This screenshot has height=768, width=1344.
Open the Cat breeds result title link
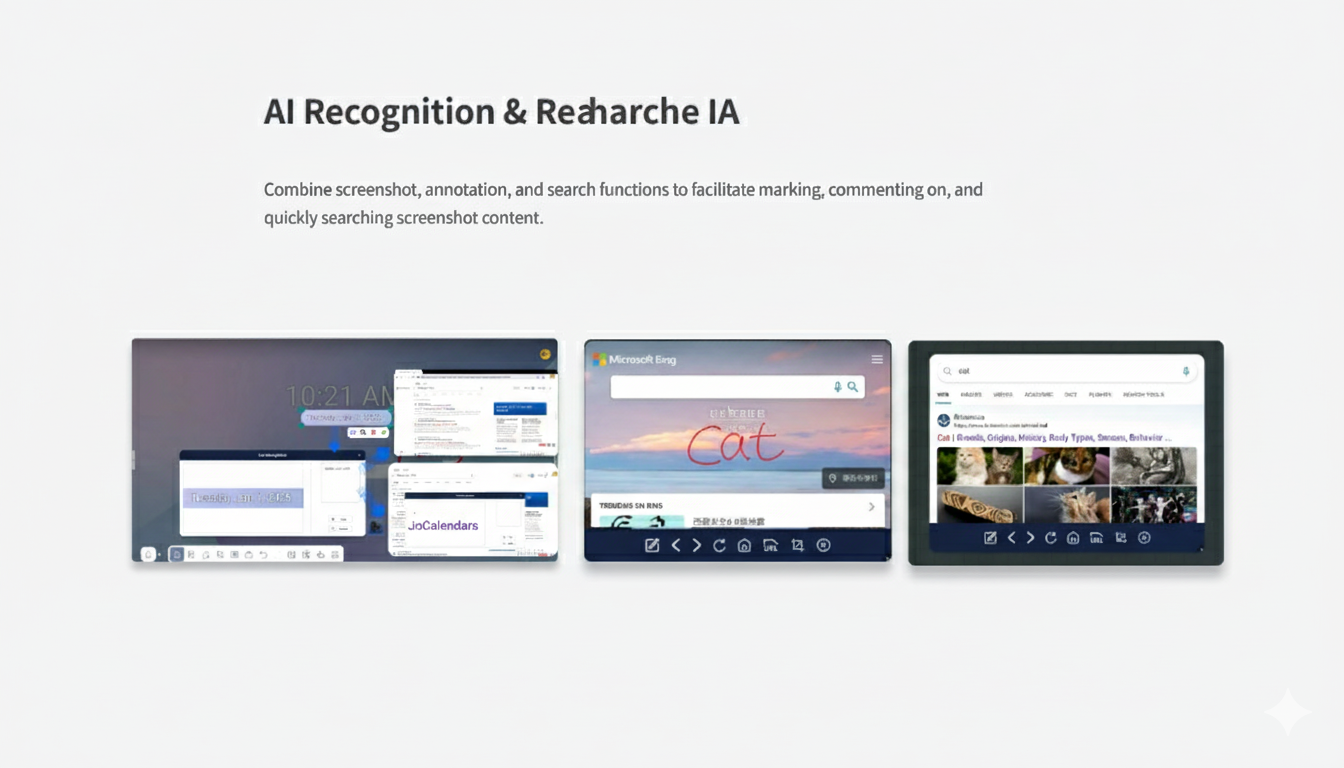(1053, 438)
